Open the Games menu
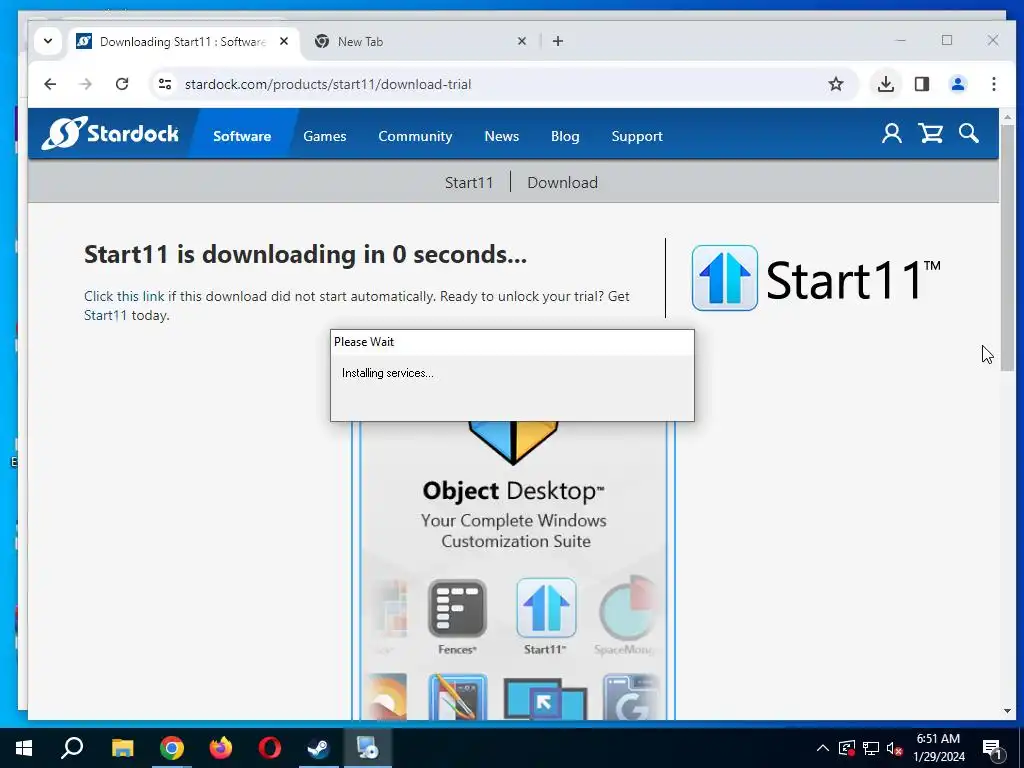 (x=325, y=136)
